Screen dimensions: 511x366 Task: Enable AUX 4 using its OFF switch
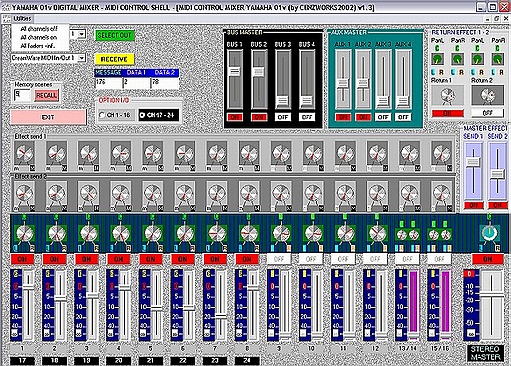click(403, 117)
